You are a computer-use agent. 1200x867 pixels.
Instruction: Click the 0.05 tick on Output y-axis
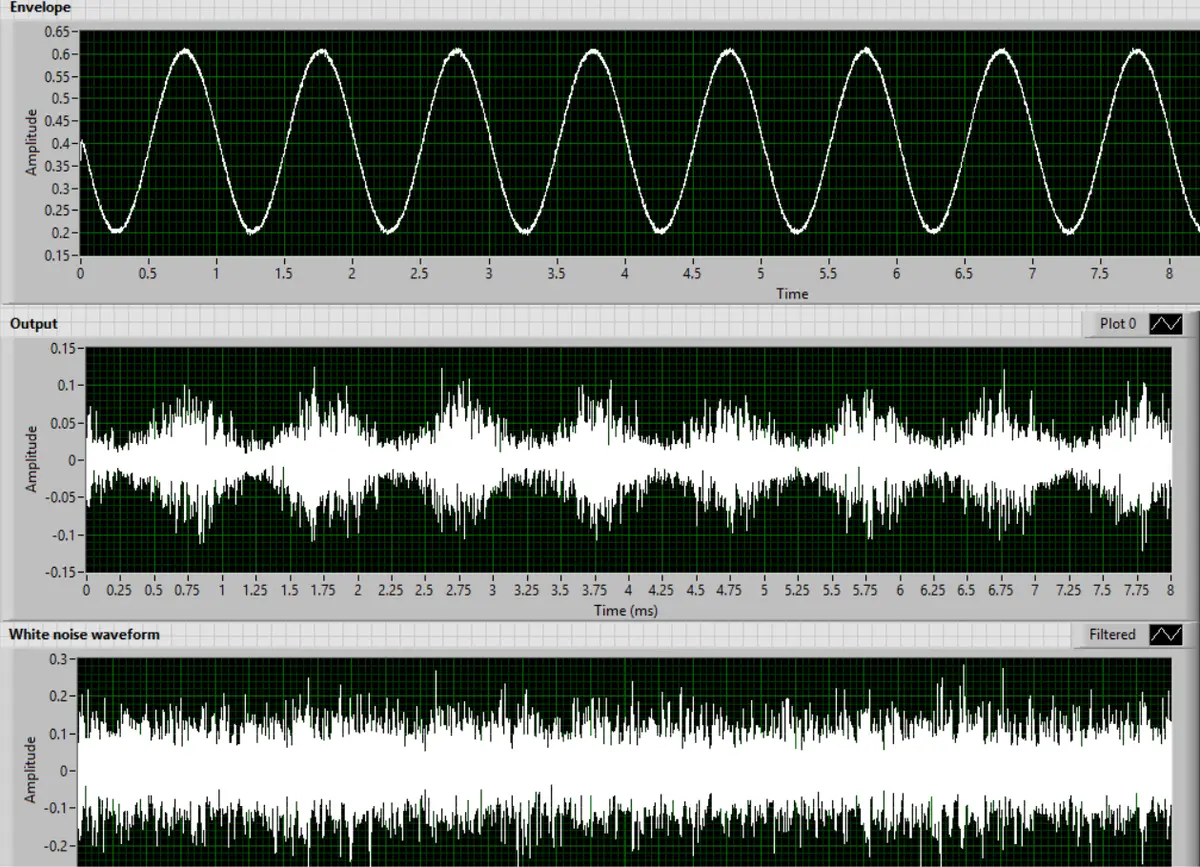(x=64, y=423)
